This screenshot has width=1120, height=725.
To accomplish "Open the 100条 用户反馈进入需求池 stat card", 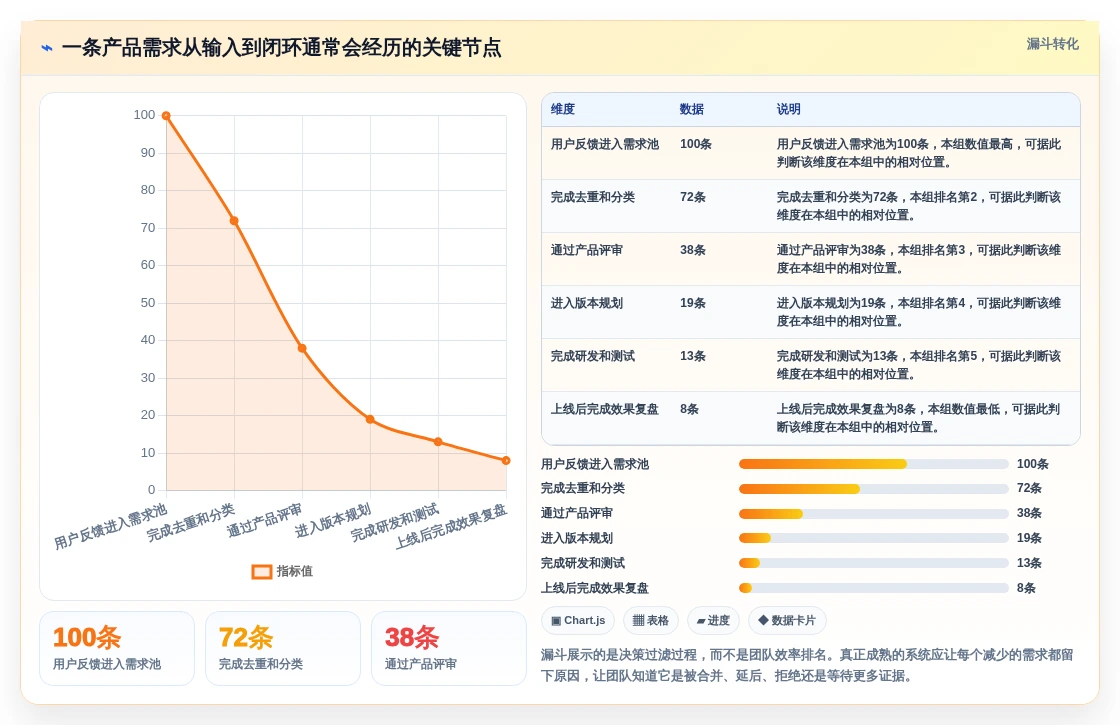I will pyautogui.click(x=117, y=649).
